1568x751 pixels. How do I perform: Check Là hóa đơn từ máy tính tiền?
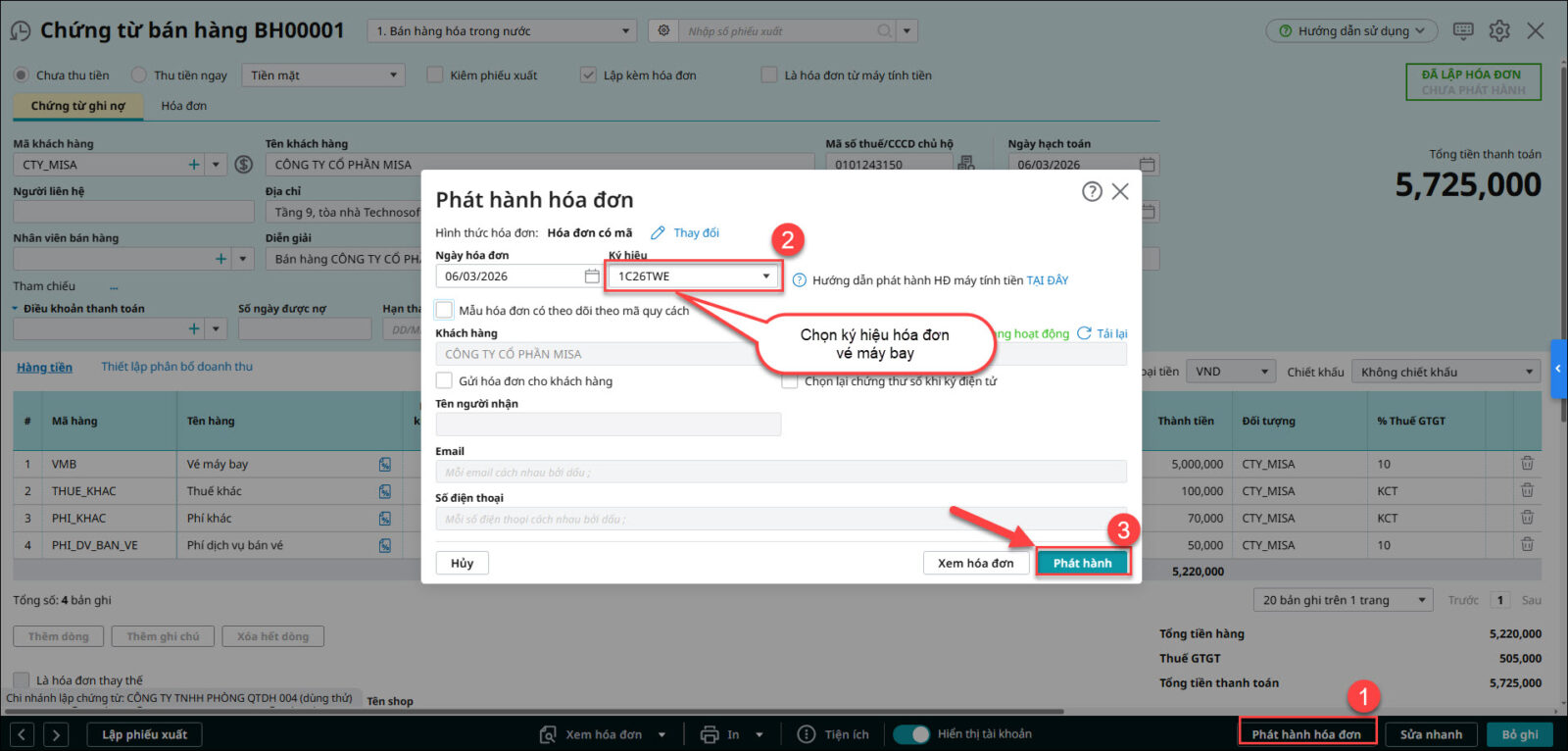click(x=769, y=75)
